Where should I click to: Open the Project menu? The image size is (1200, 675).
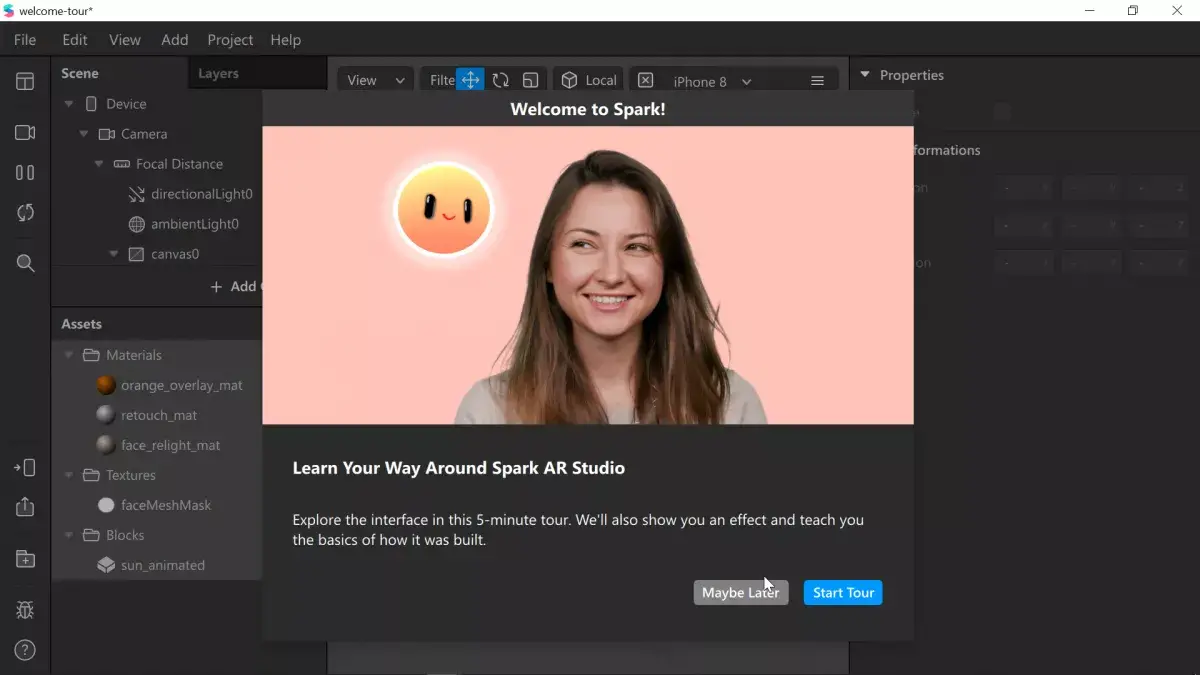(x=230, y=40)
